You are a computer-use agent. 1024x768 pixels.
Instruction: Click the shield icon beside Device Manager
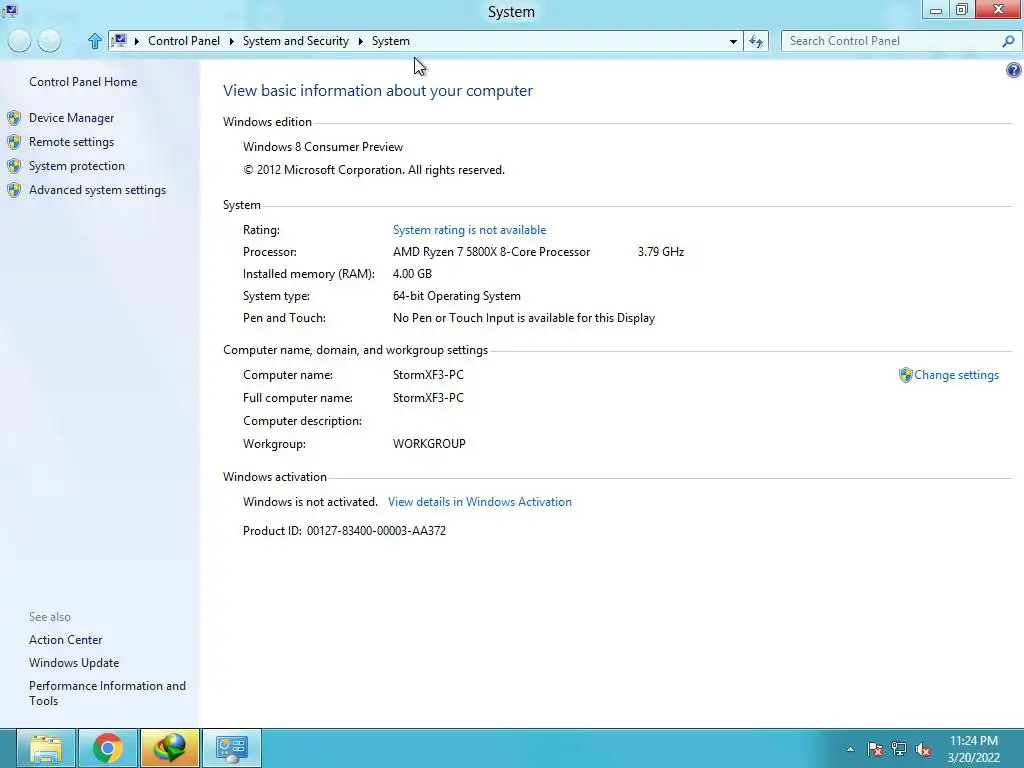pyautogui.click(x=14, y=118)
